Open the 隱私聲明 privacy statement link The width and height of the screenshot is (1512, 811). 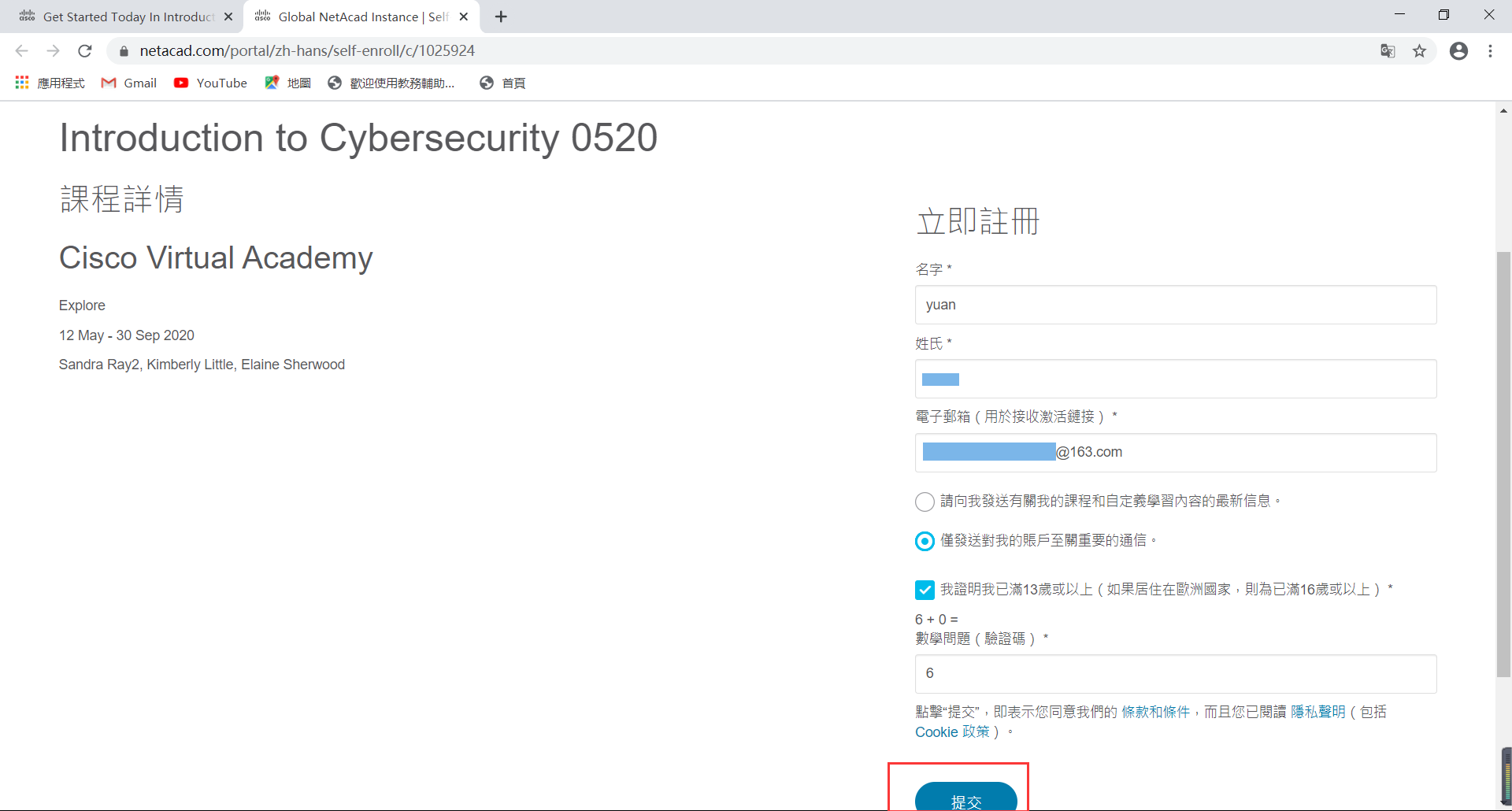[1317, 712]
